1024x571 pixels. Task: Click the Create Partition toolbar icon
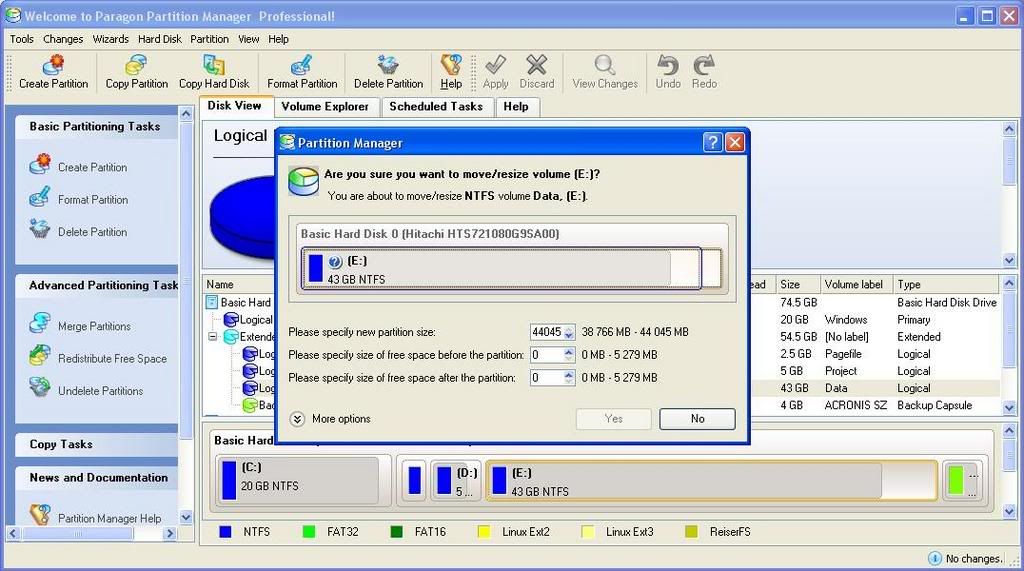54,66
